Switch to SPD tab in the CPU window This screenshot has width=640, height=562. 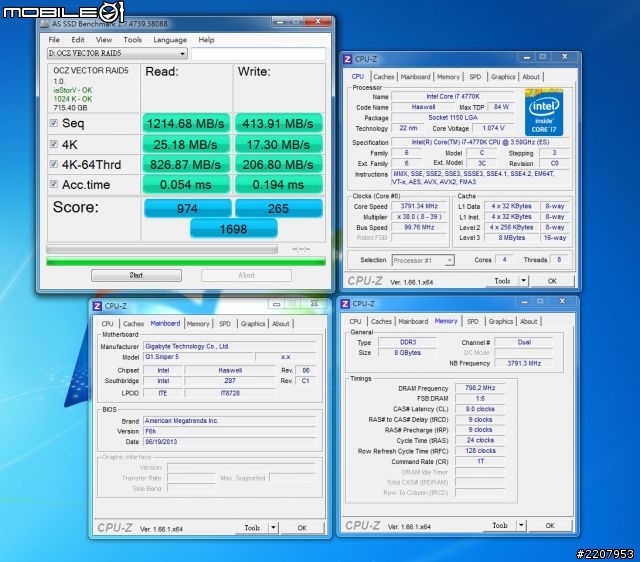coord(475,77)
